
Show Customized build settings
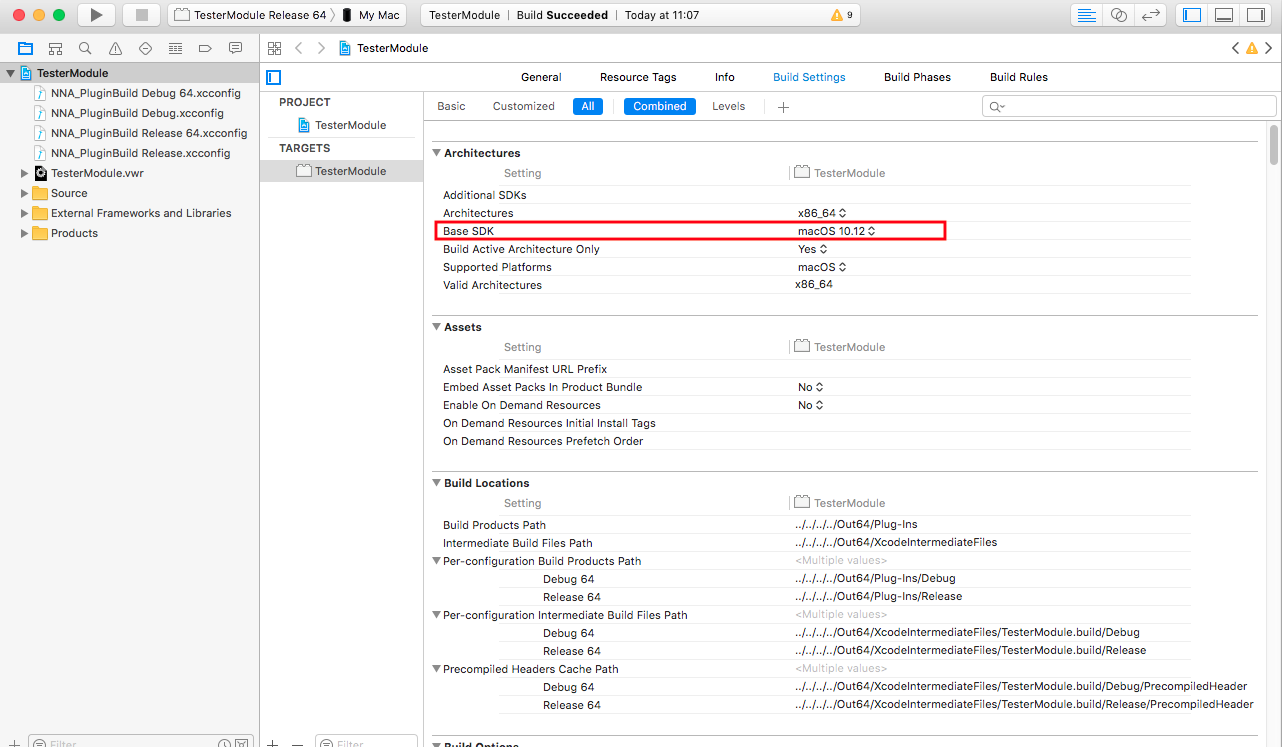click(524, 106)
